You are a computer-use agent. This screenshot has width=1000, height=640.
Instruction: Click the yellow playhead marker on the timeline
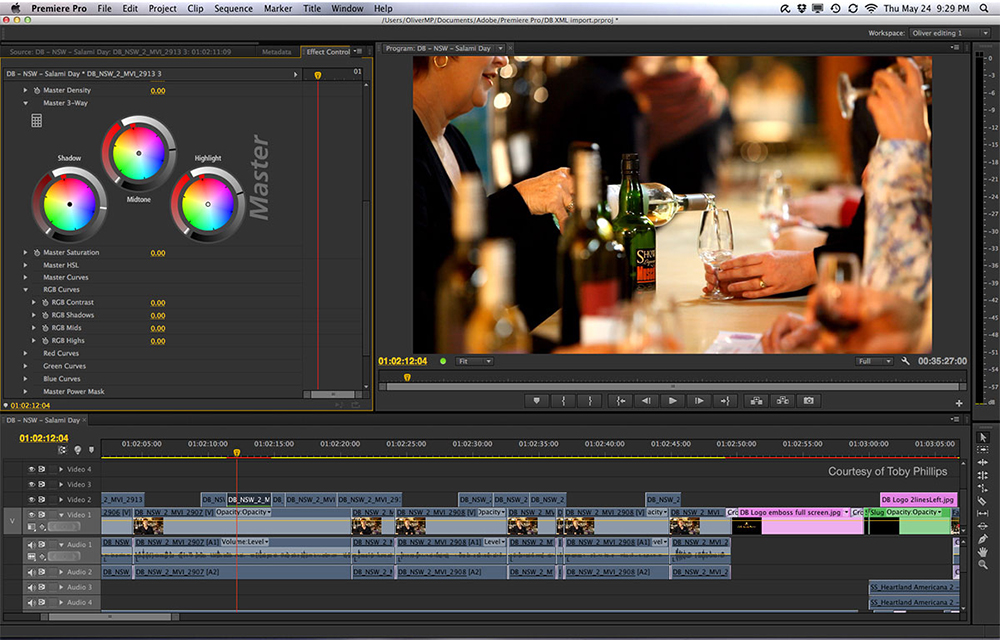coord(236,453)
